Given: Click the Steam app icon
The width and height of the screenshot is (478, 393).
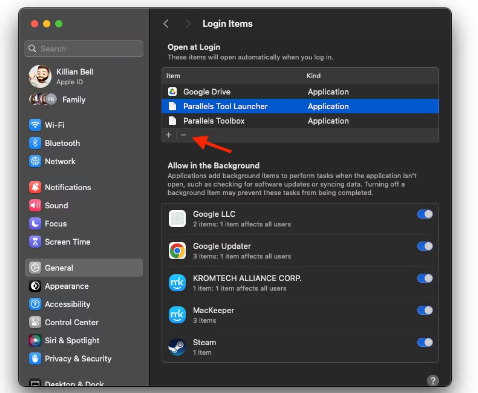Looking at the screenshot, I should 177,347.
